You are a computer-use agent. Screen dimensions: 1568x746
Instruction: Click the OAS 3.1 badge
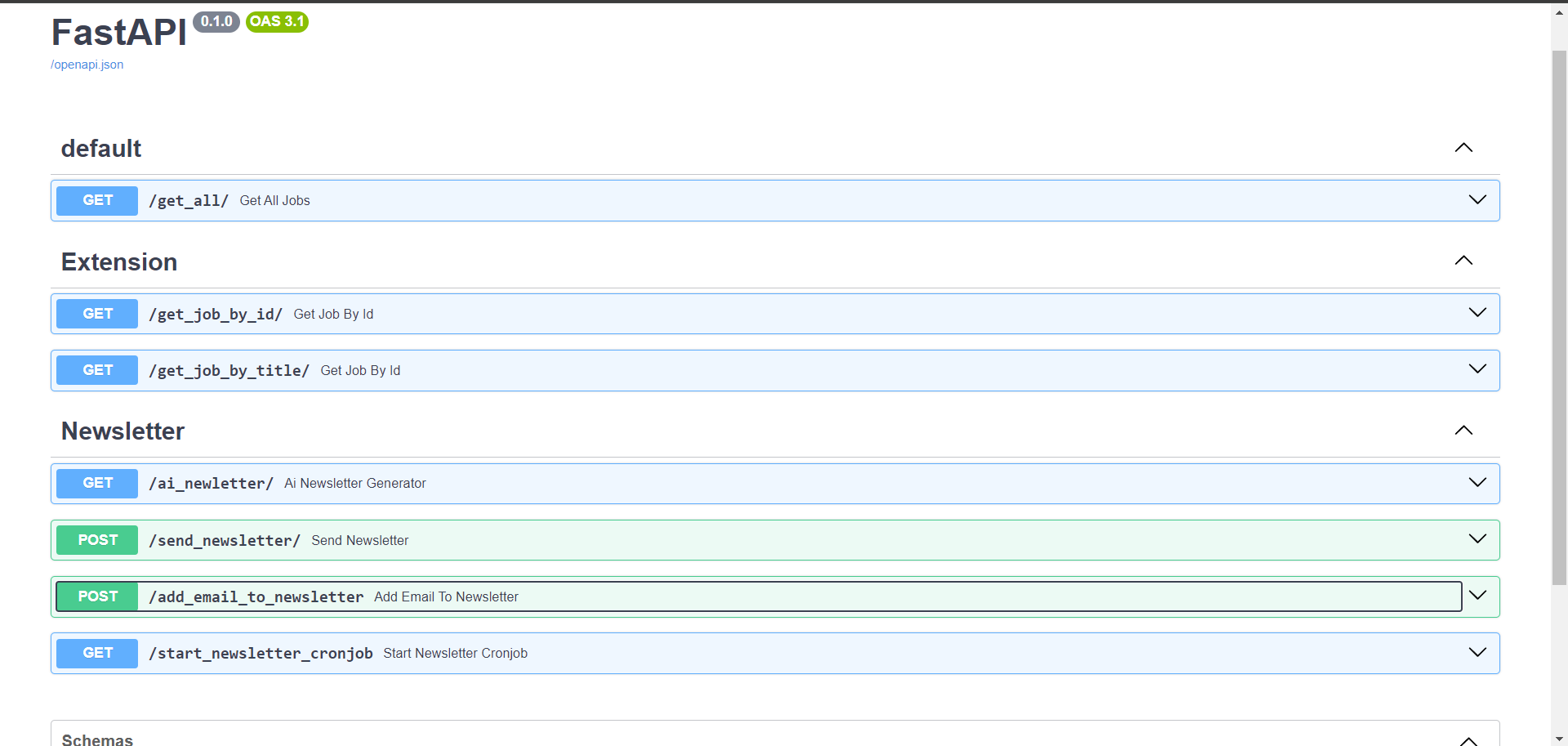tap(277, 22)
